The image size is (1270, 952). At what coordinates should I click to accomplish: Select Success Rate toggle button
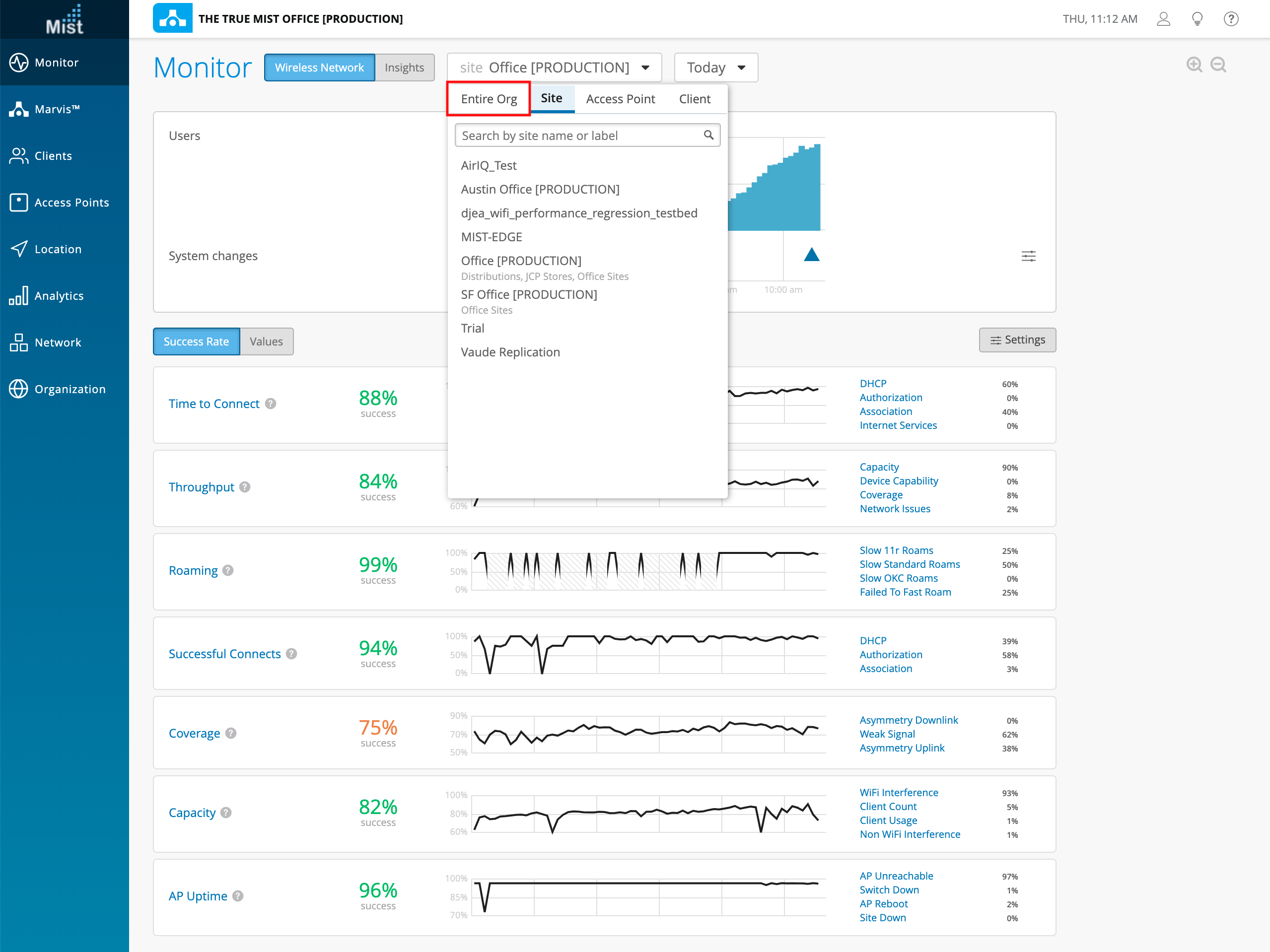(196, 341)
